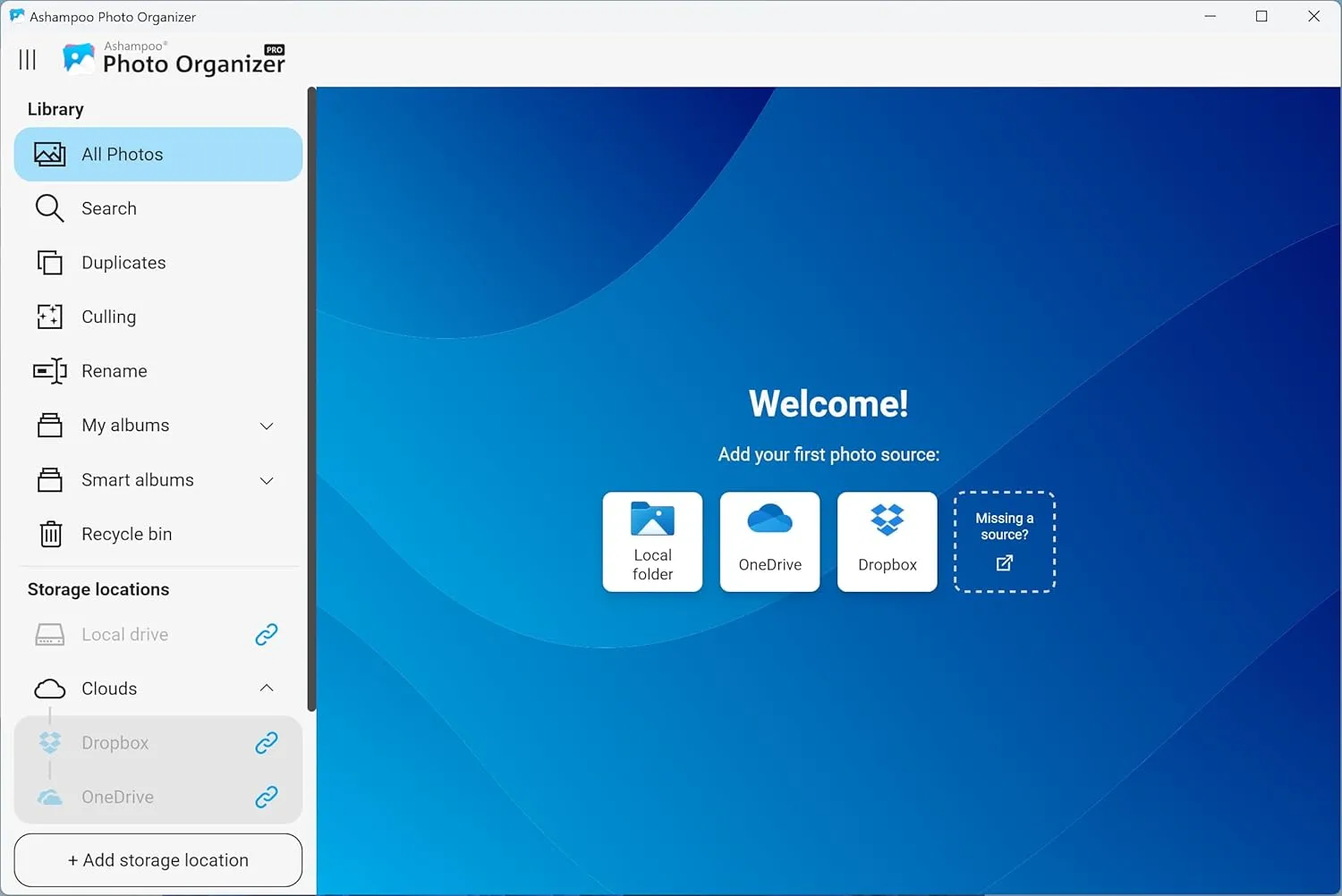Toggle the Local drive connection link

[x=266, y=634]
